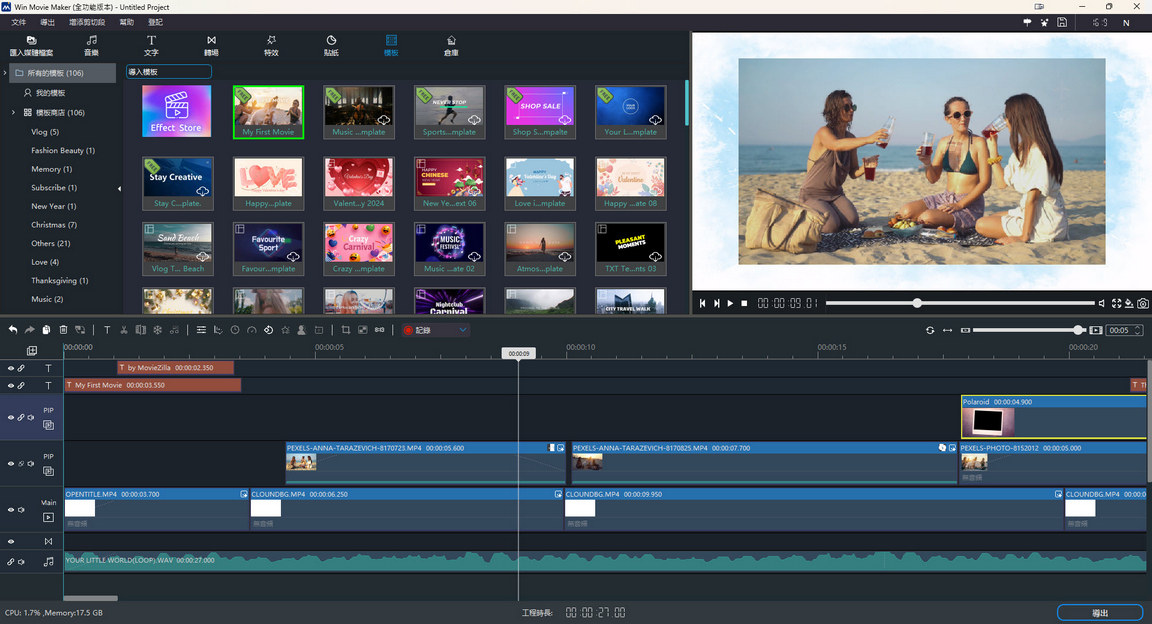Collapse the all templates (106) category
This screenshot has width=1152, height=624.
click(7, 73)
